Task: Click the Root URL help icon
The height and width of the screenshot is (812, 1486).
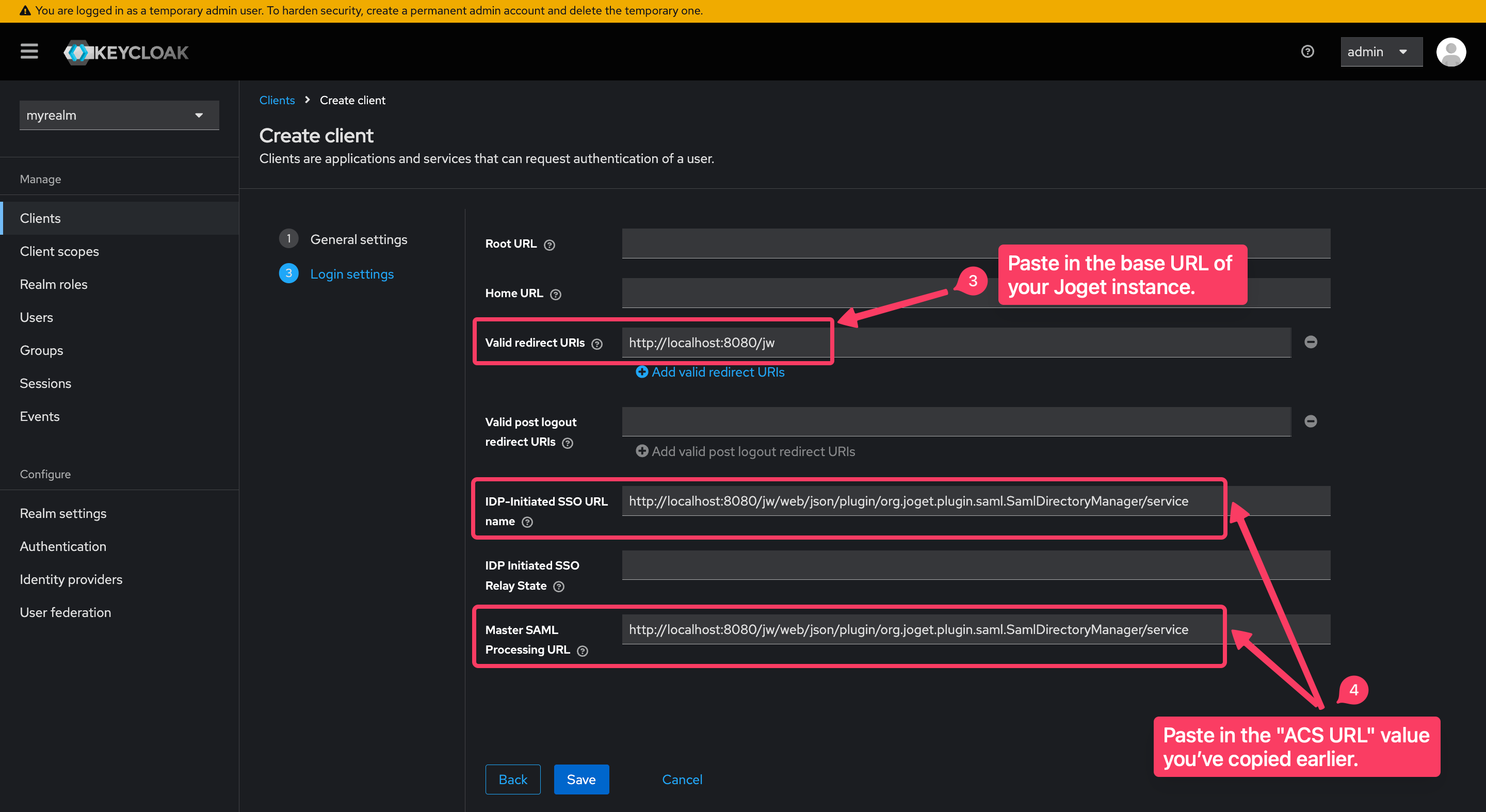Action: click(x=550, y=245)
